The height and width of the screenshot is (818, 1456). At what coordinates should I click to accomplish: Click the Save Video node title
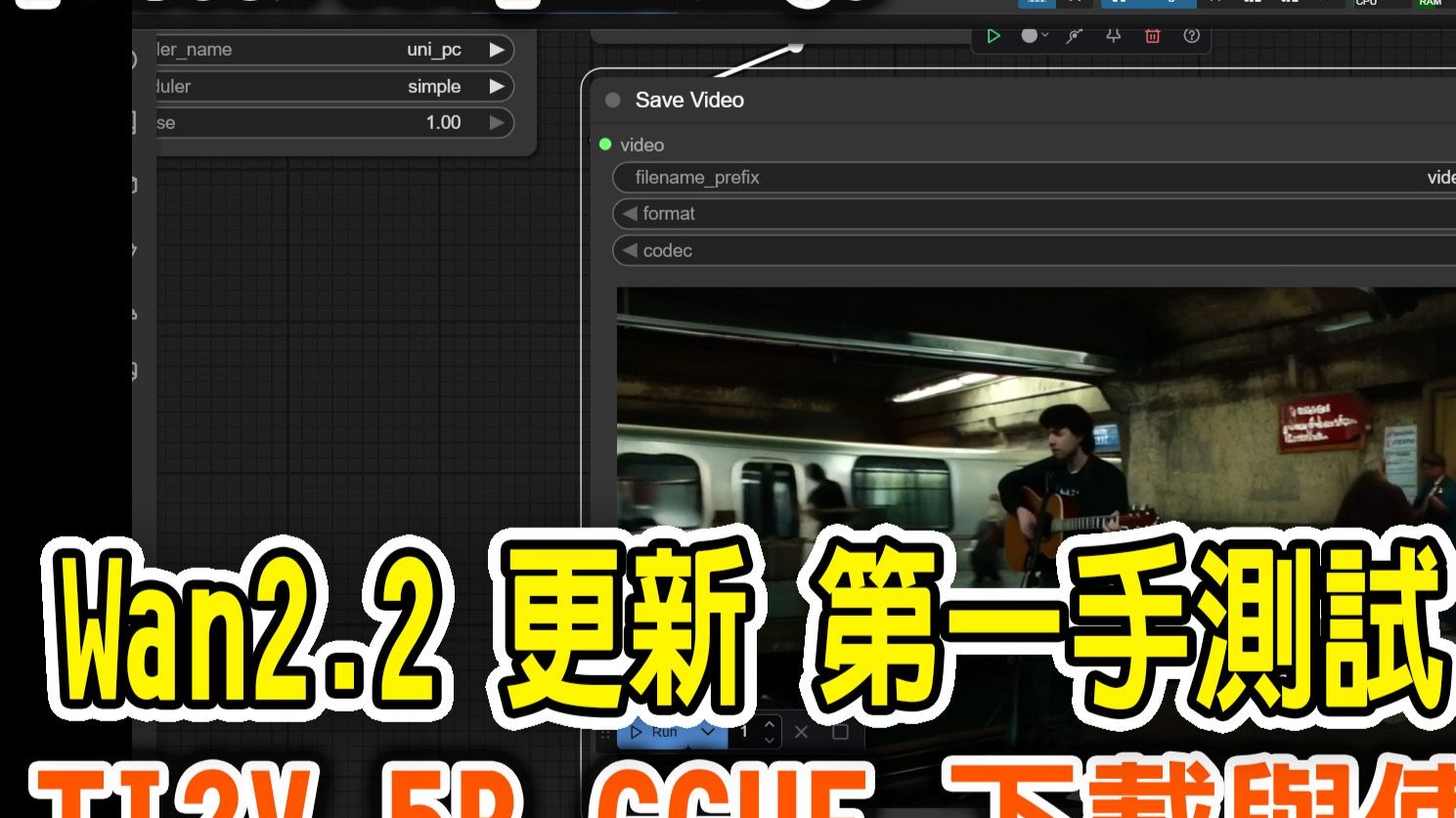point(689,100)
